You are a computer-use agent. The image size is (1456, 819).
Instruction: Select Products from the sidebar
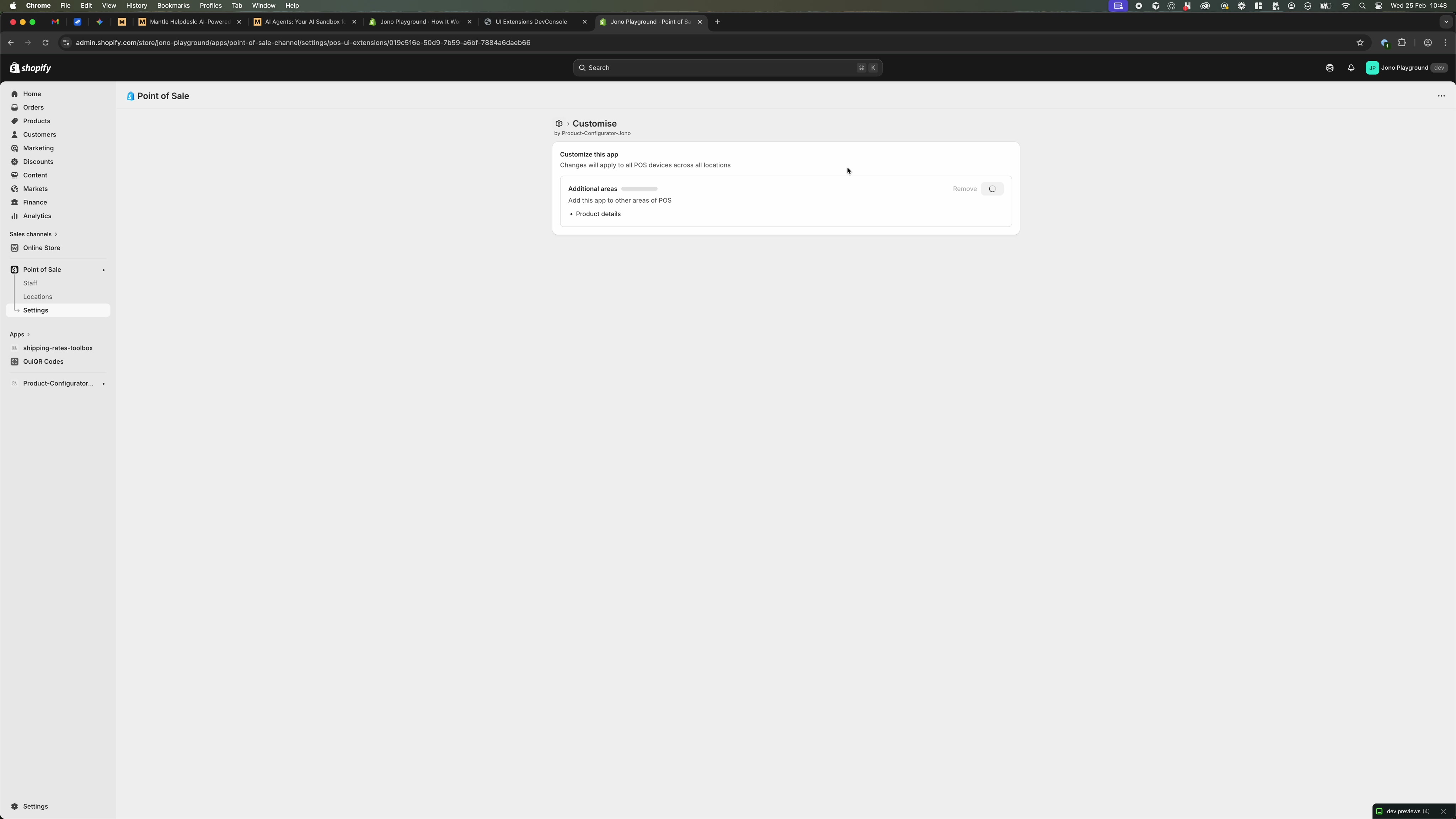tap(37, 121)
